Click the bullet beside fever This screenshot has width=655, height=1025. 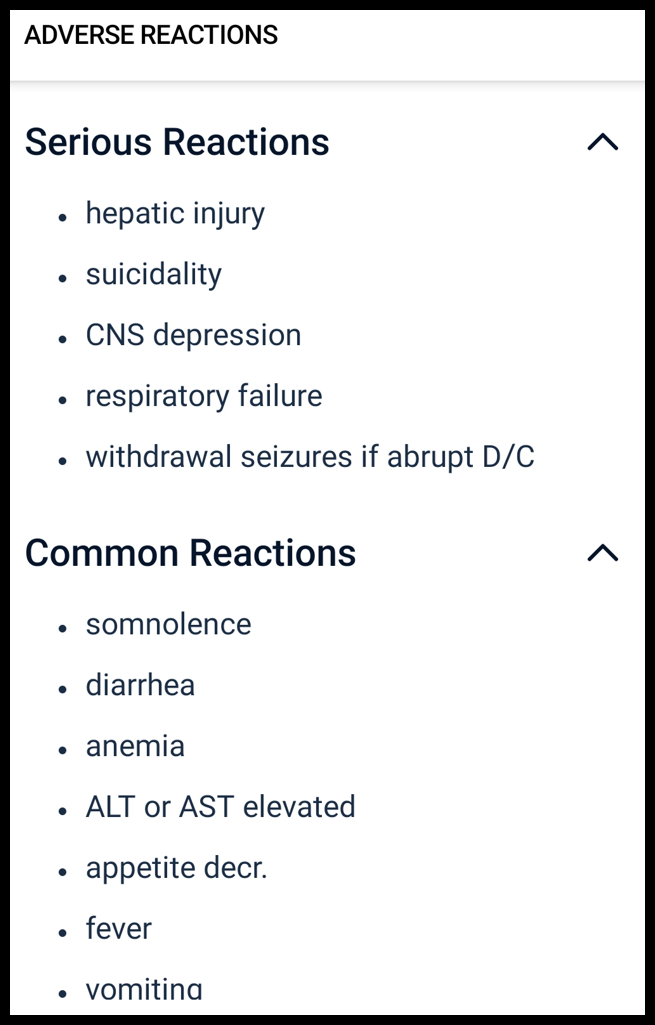point(62,932)
